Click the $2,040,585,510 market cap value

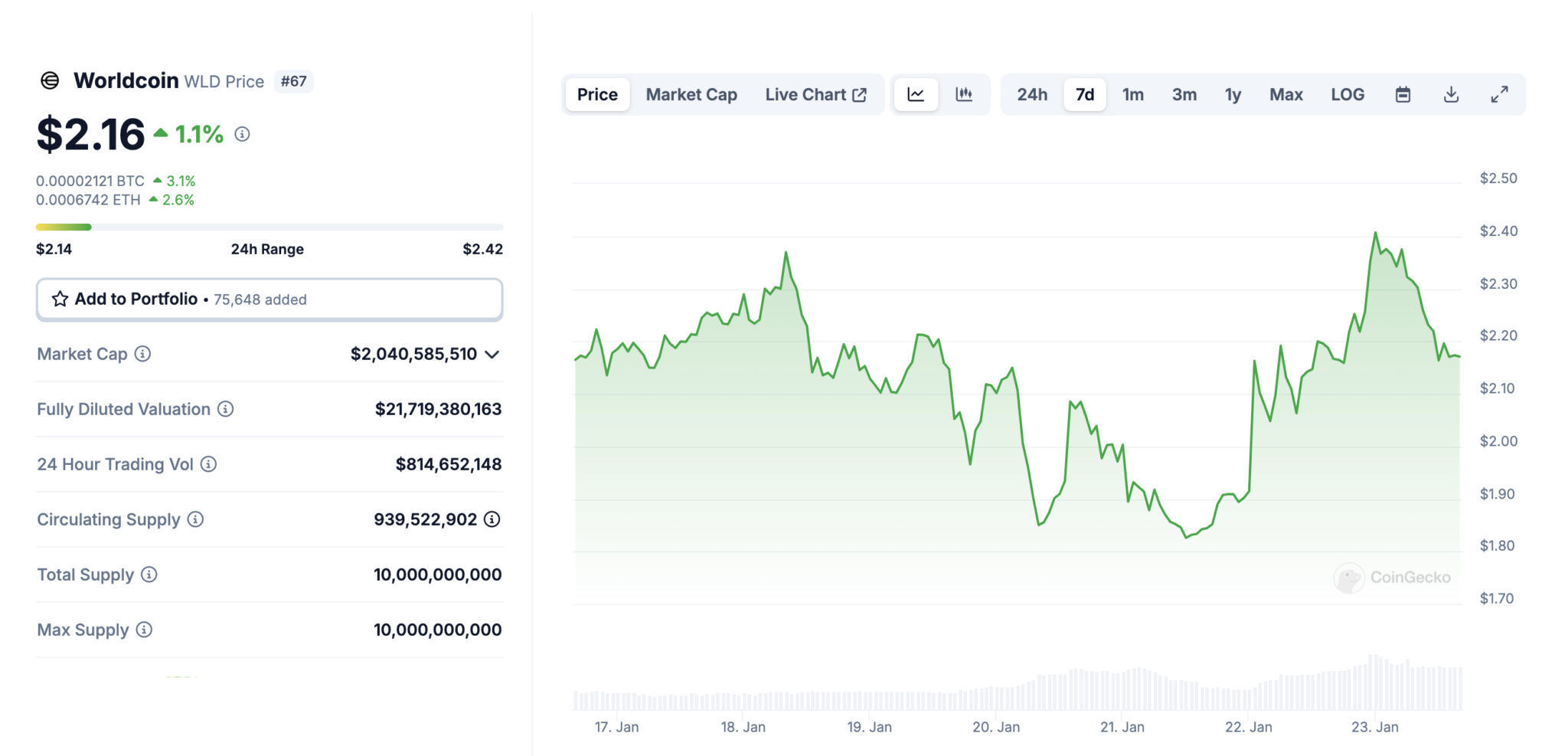pos(413,354)
